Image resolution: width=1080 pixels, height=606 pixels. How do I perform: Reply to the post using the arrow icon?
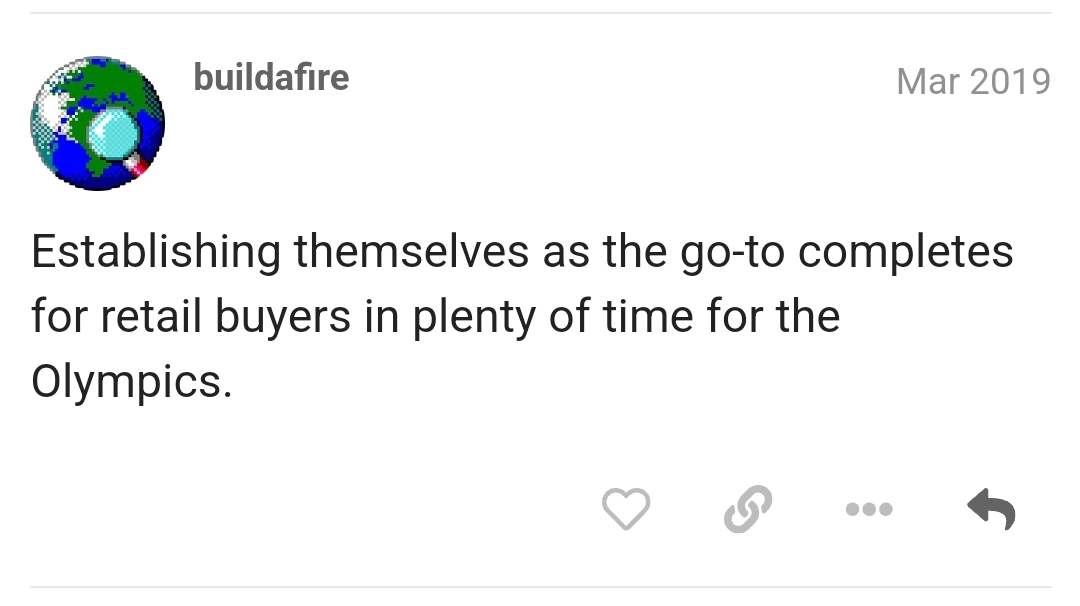991,510
